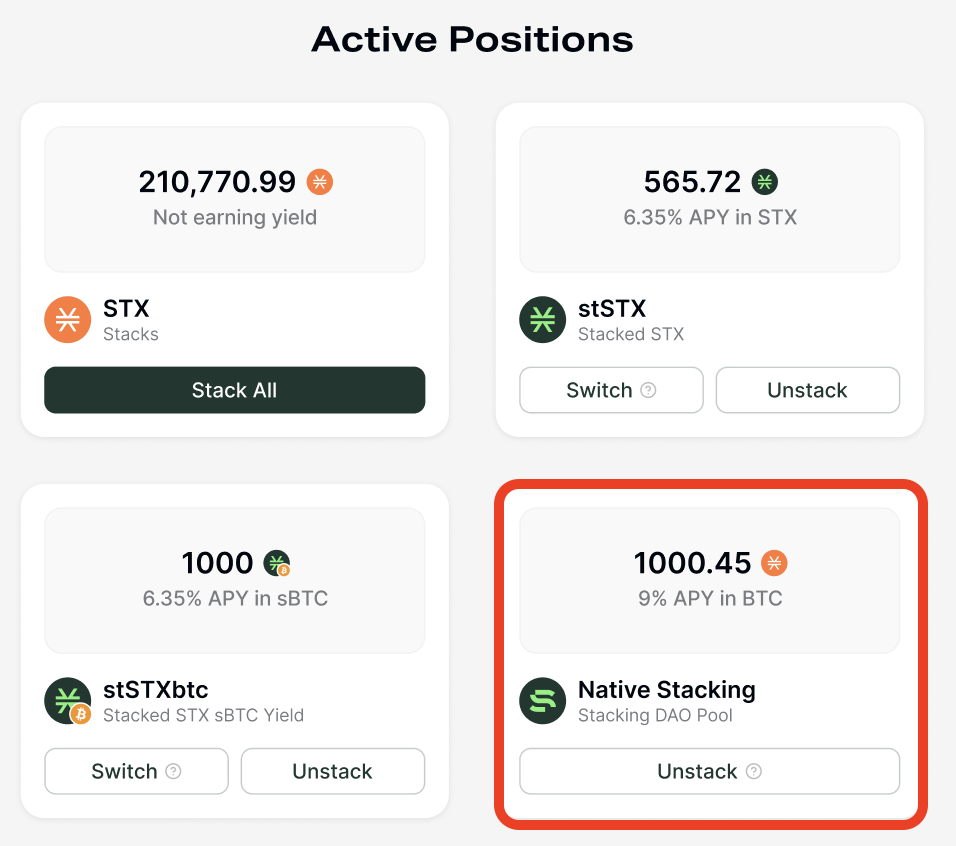Click help icon on Native Stacking Unstack
Image resolution: width=956 pixels, height=846 pixels.
coord(754,771)
